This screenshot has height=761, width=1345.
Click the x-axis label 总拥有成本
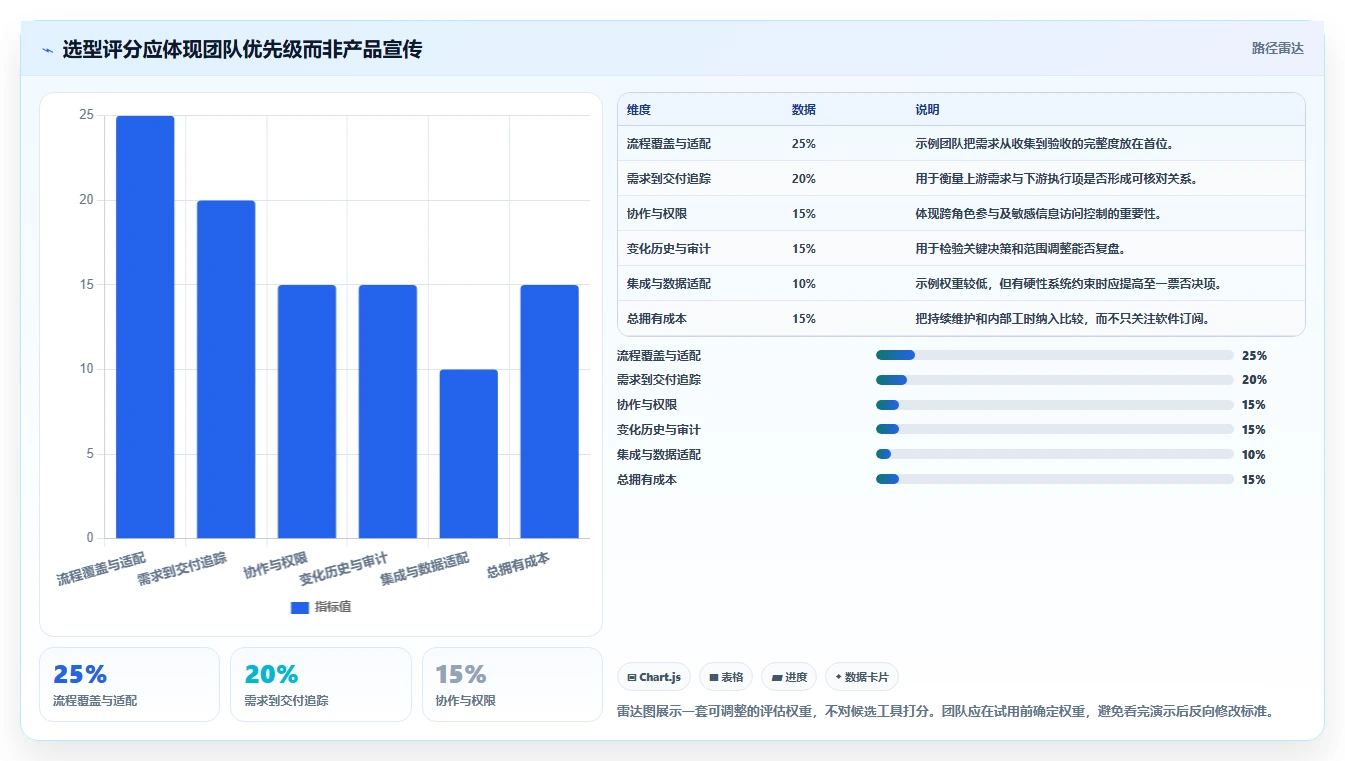tap(518, 565)
